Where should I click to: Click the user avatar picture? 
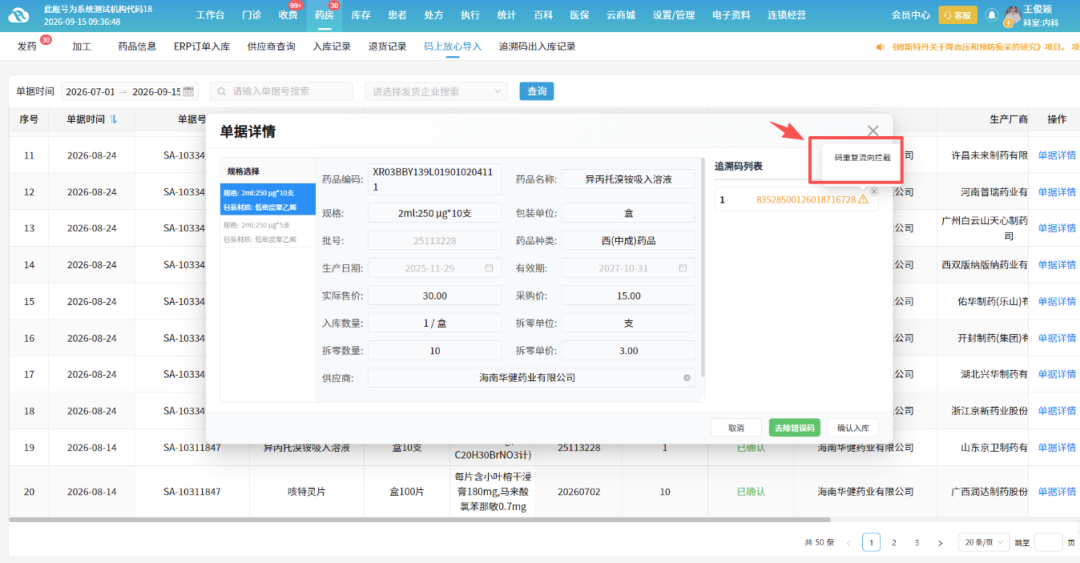point(1012,14)
